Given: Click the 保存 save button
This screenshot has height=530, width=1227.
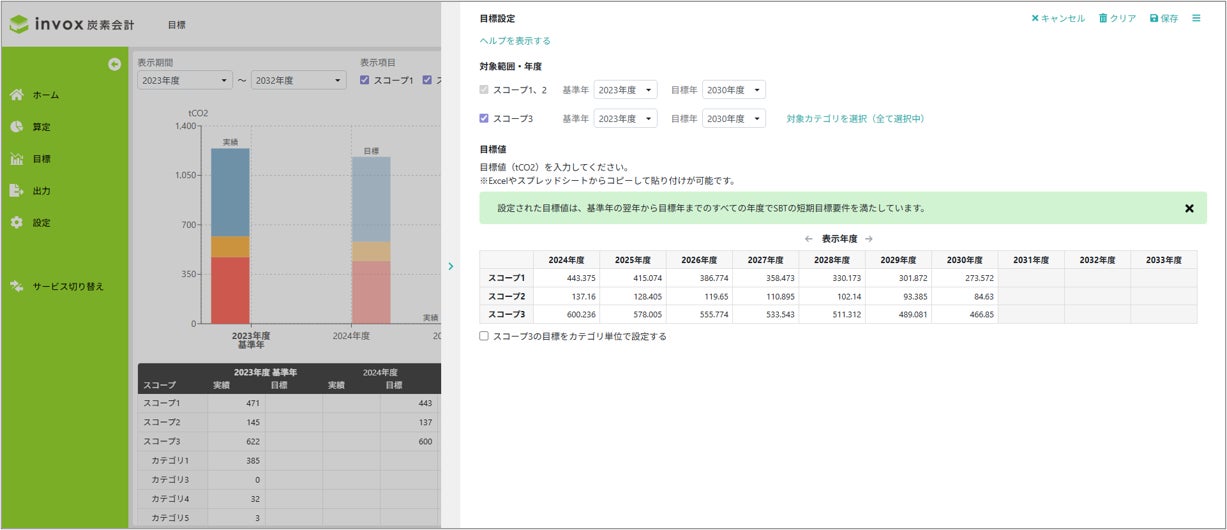Looking at the screenshot, I should pos(1164,18).
